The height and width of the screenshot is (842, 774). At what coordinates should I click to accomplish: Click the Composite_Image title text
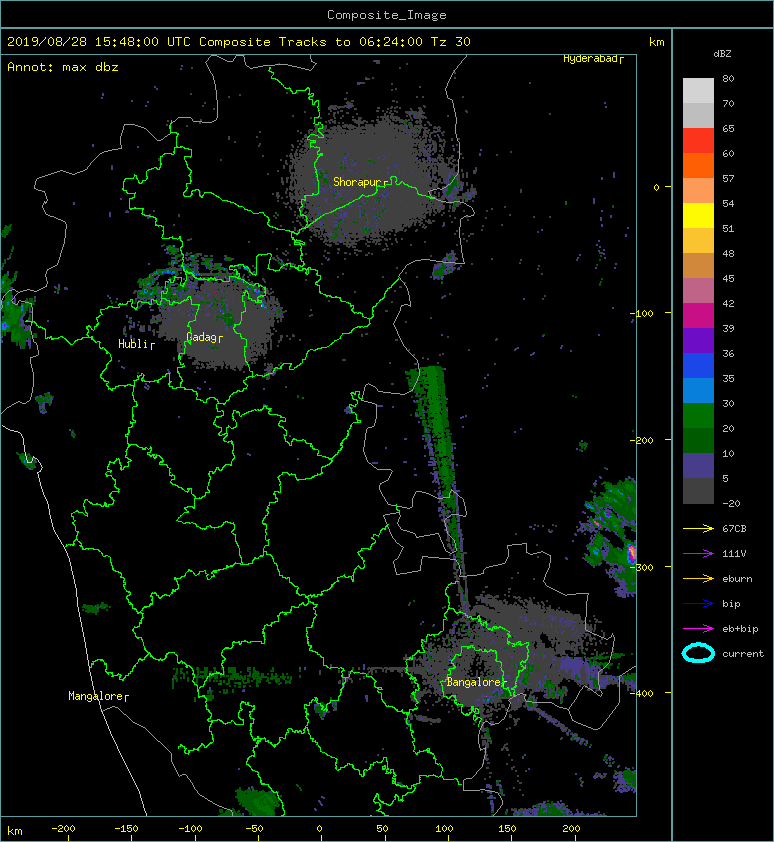(387, 15)
